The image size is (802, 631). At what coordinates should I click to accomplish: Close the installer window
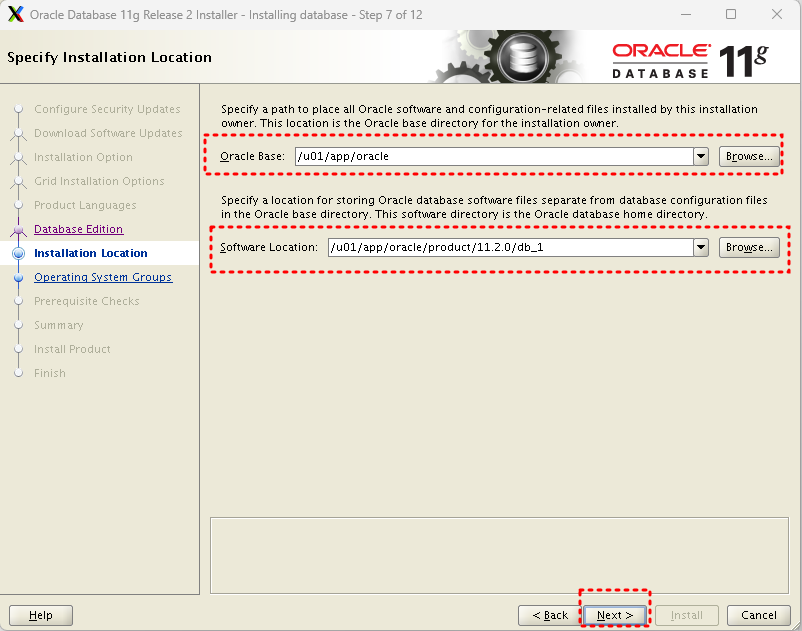[776, 14]
